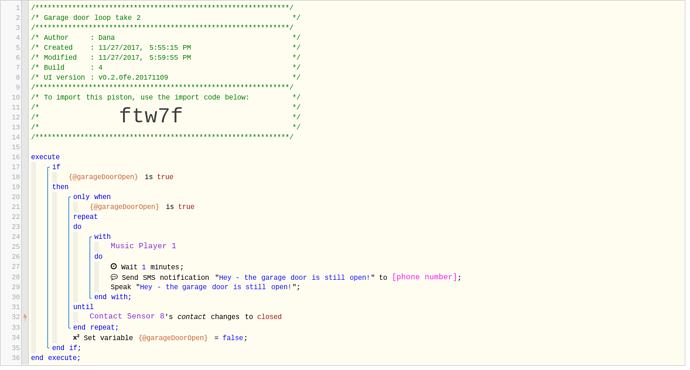Click the closed value on line 32
The image size is (690, 370).
coord(269,317)
